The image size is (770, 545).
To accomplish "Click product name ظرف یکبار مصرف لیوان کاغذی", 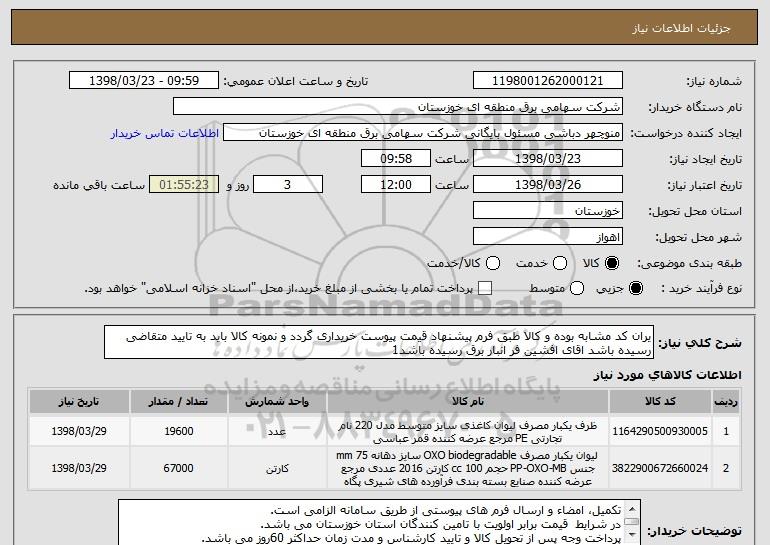I will click(x=468, y=432).
